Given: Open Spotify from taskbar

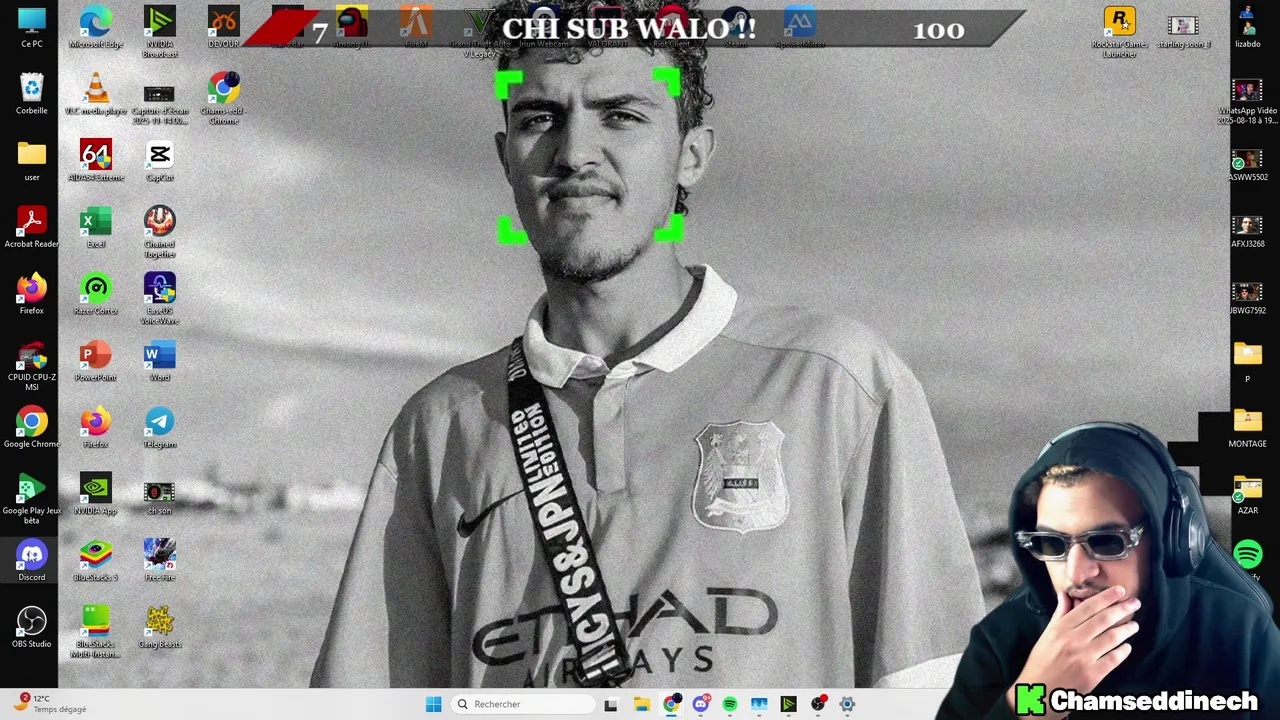Looking at the screenshot, I should pos(730,704).
